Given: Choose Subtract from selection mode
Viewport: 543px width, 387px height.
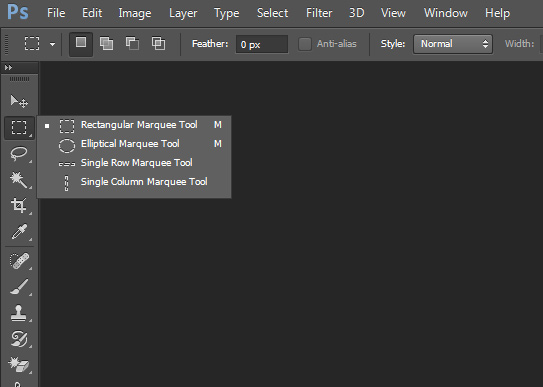Looking at the screenshot, I should [x=132, y=44].
